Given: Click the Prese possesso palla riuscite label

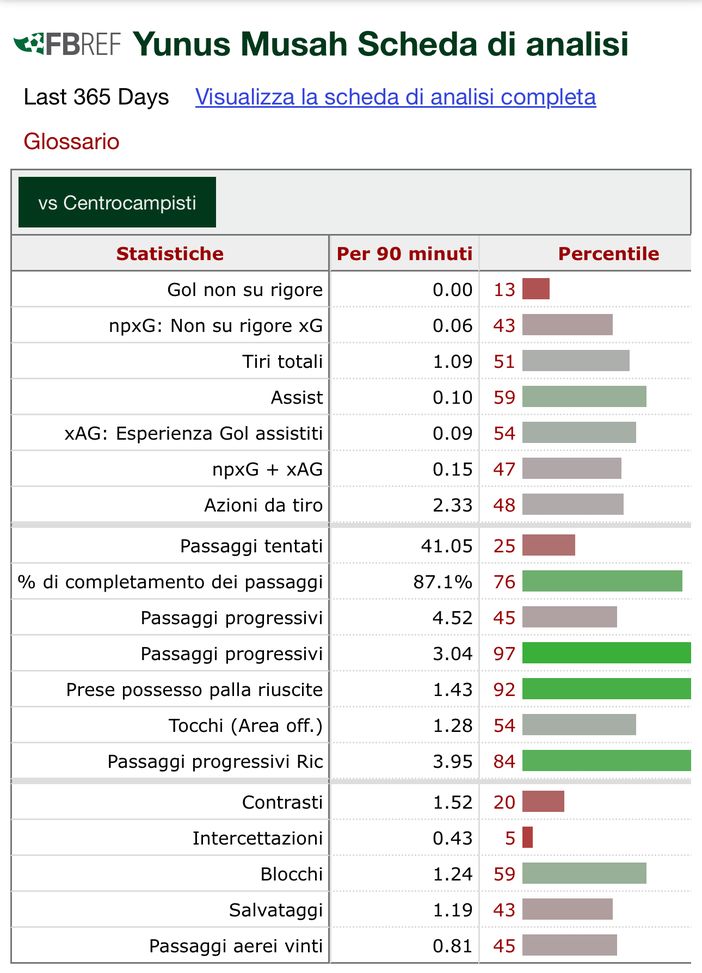Looking at the screenshot, I should [194, 690].
